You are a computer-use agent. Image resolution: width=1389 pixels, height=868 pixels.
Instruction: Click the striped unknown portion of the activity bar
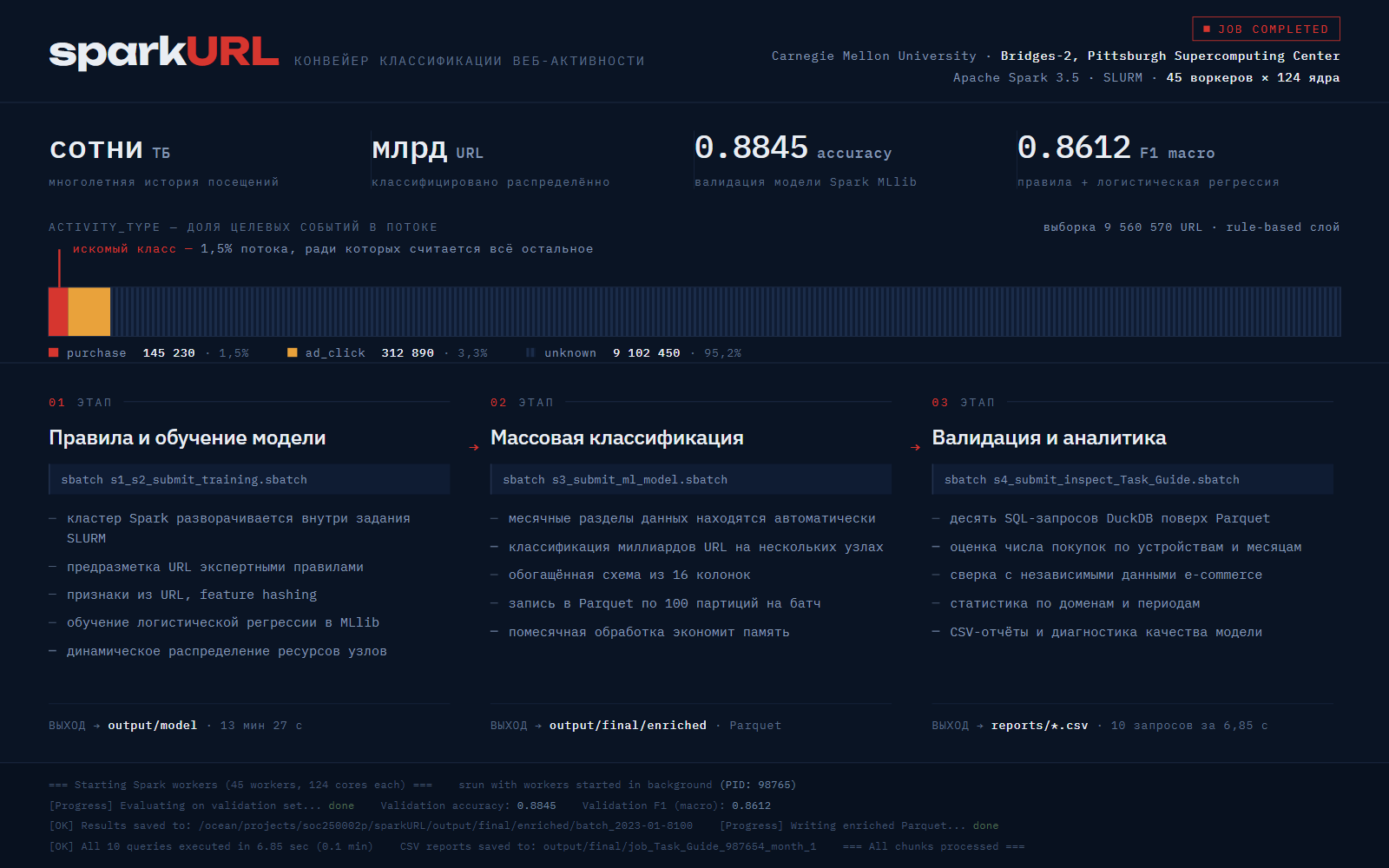(x=726, y=312)
